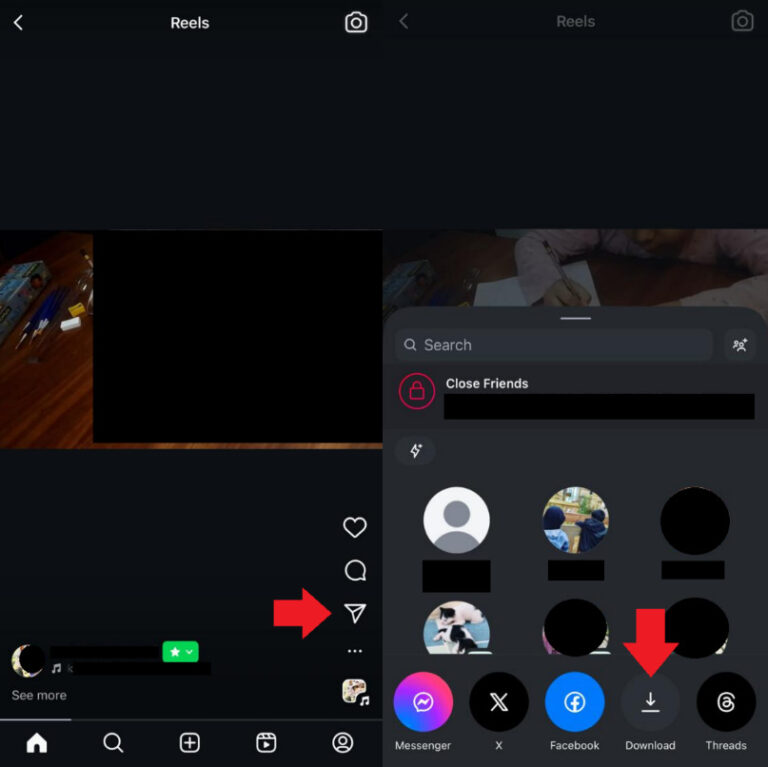Open the profile tab in bottom navigation

pos(342,743)
